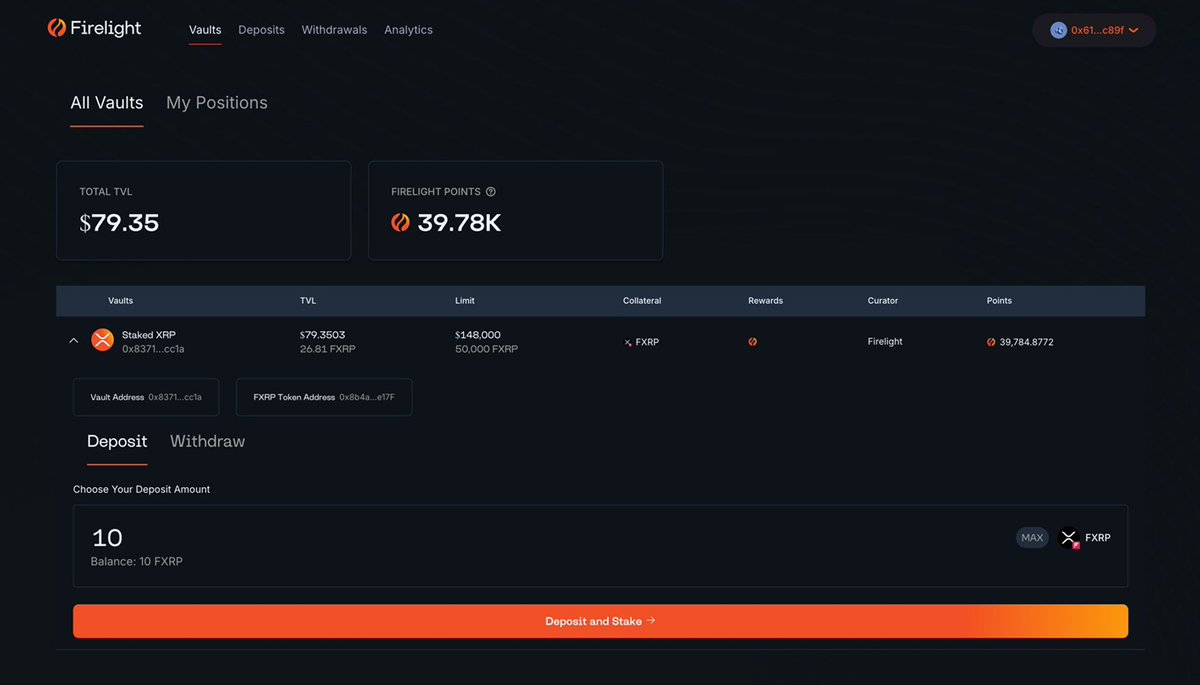Click the Firelight rewards icon in the Rewards column
The width and height of the screenshot is (1200, 685).
pos(752,341)
